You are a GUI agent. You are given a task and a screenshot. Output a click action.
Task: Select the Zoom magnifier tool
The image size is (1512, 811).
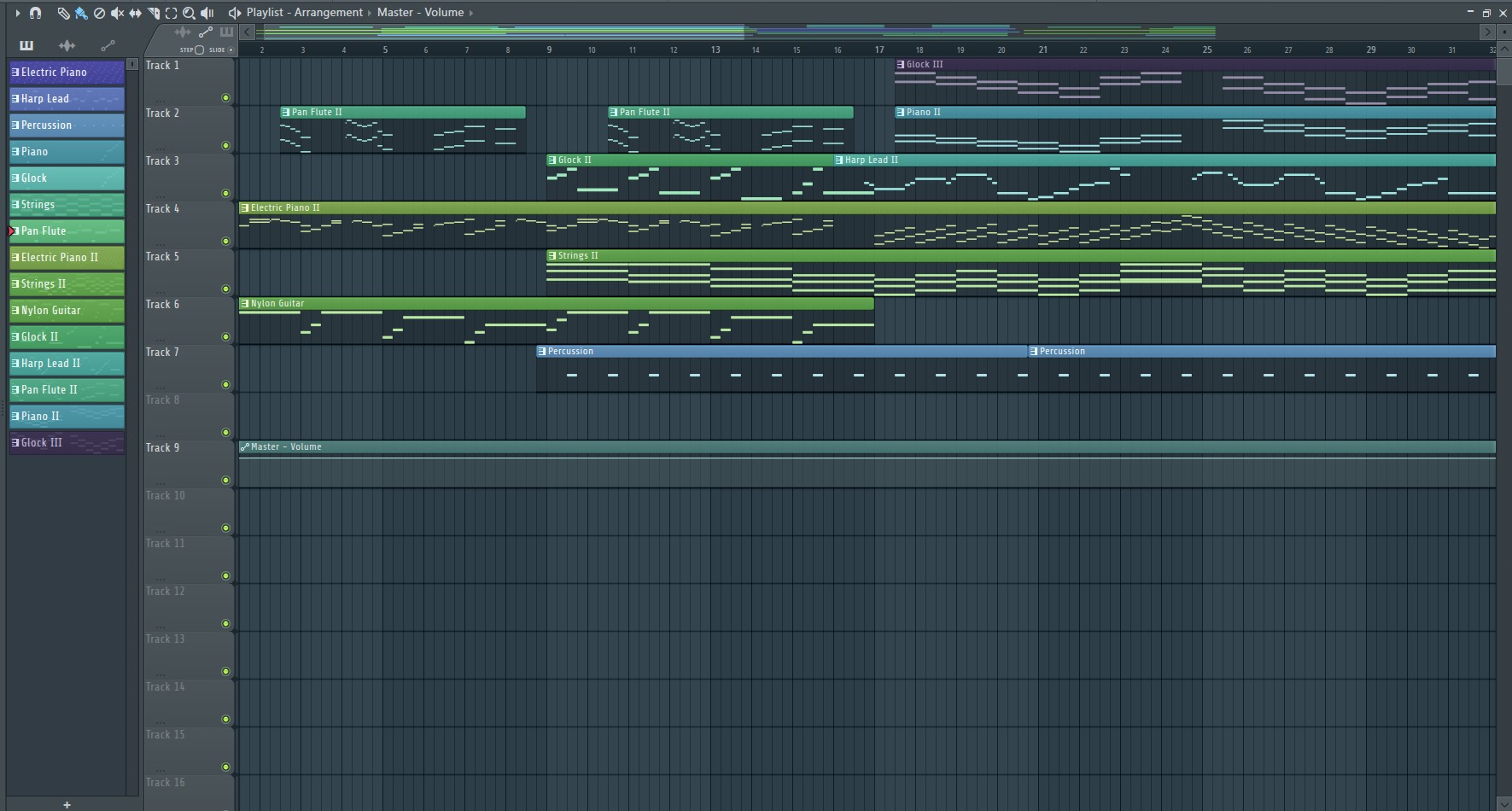pyautogui.click(x=189, y=13)
